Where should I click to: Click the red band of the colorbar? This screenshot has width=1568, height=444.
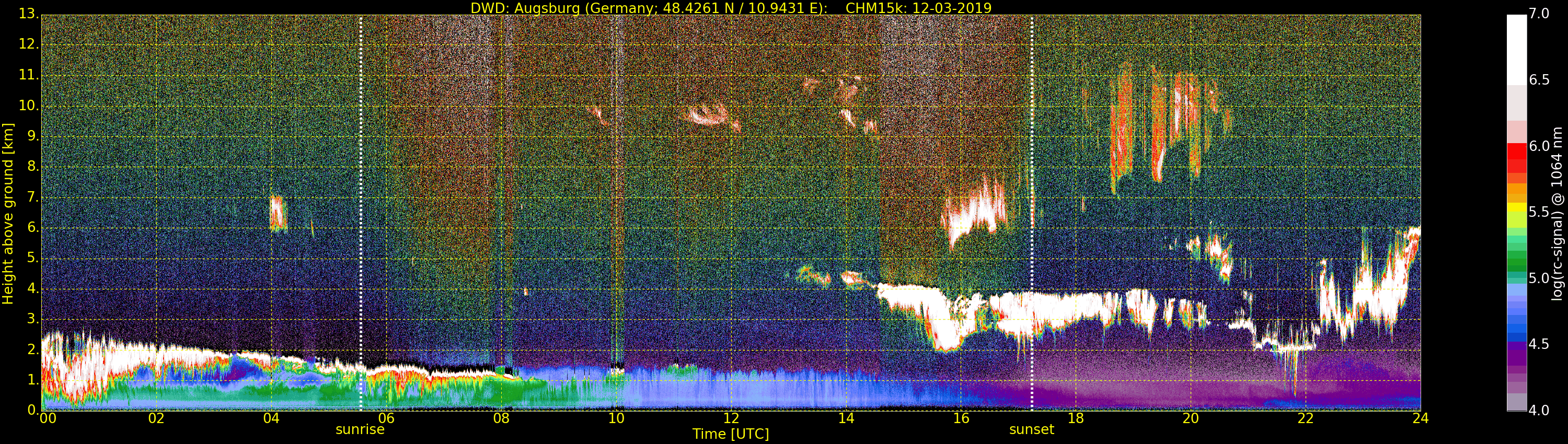click(x=1516, y=158)
